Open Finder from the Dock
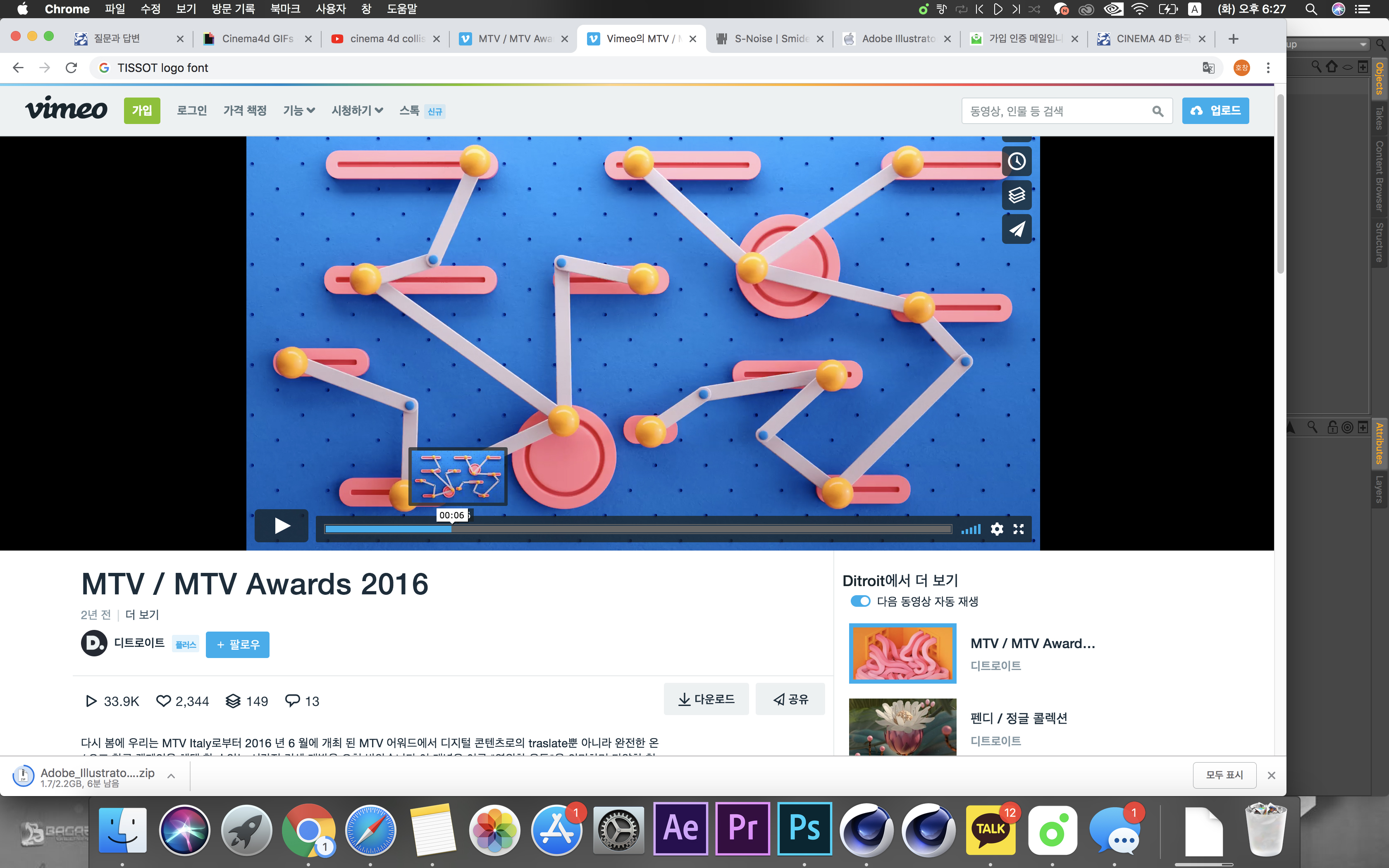The width and height of the screenshot is (1389, 868). click(x=123, y=830)
